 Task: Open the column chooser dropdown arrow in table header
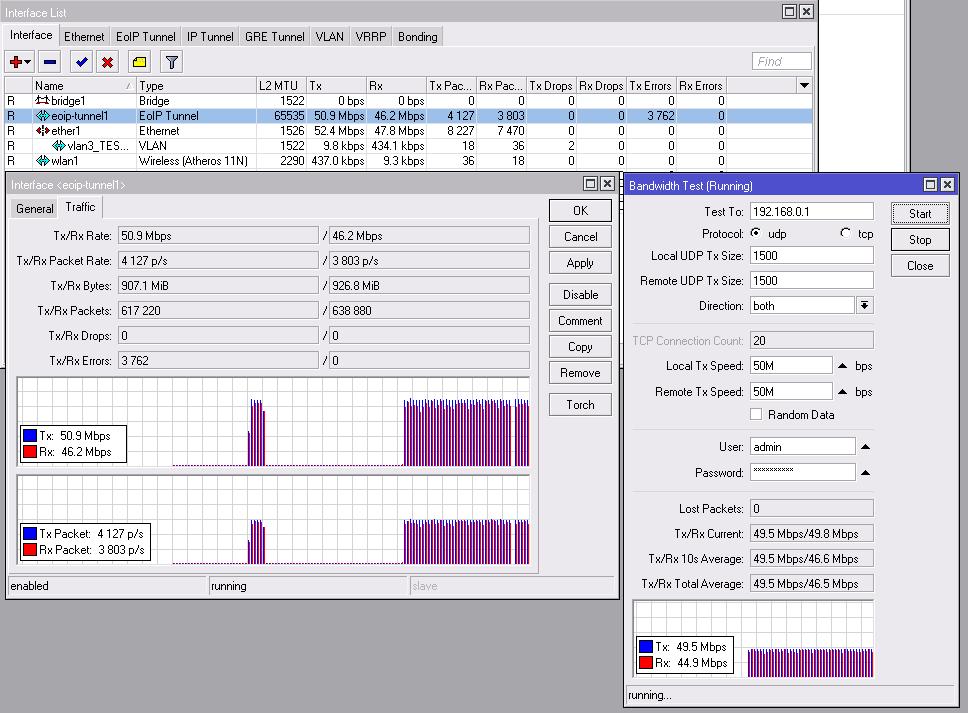tap(804, 86)
